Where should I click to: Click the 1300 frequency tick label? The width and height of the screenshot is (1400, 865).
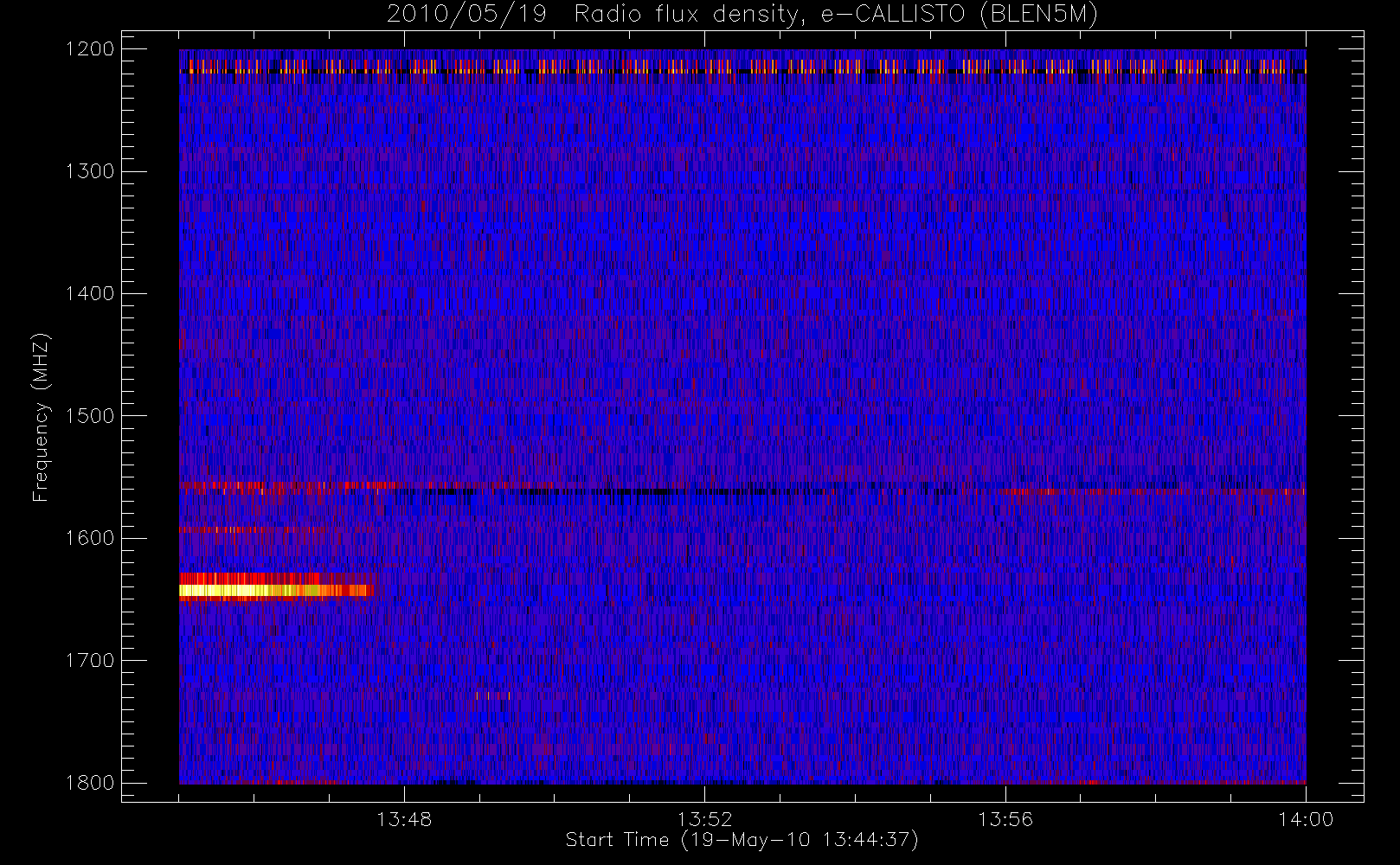click(x=90, y=171)
